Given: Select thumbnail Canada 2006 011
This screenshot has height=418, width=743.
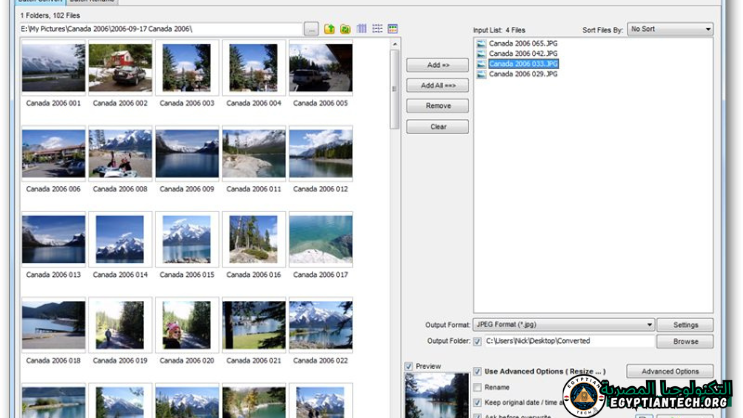Looking at the screenshot, I should [254, 154].
